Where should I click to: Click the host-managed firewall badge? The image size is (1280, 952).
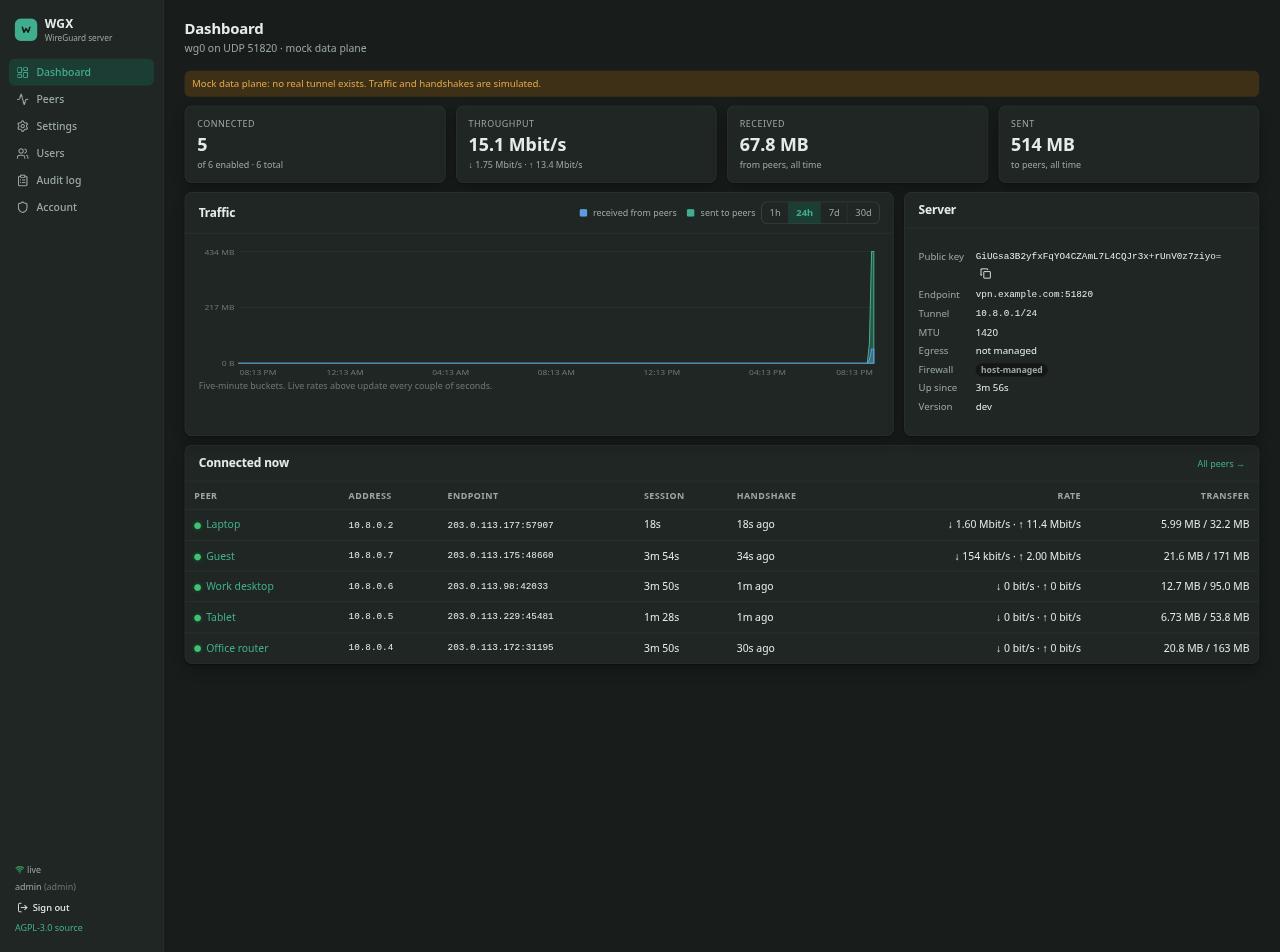pyautogui.click(x=1012, y=370)
